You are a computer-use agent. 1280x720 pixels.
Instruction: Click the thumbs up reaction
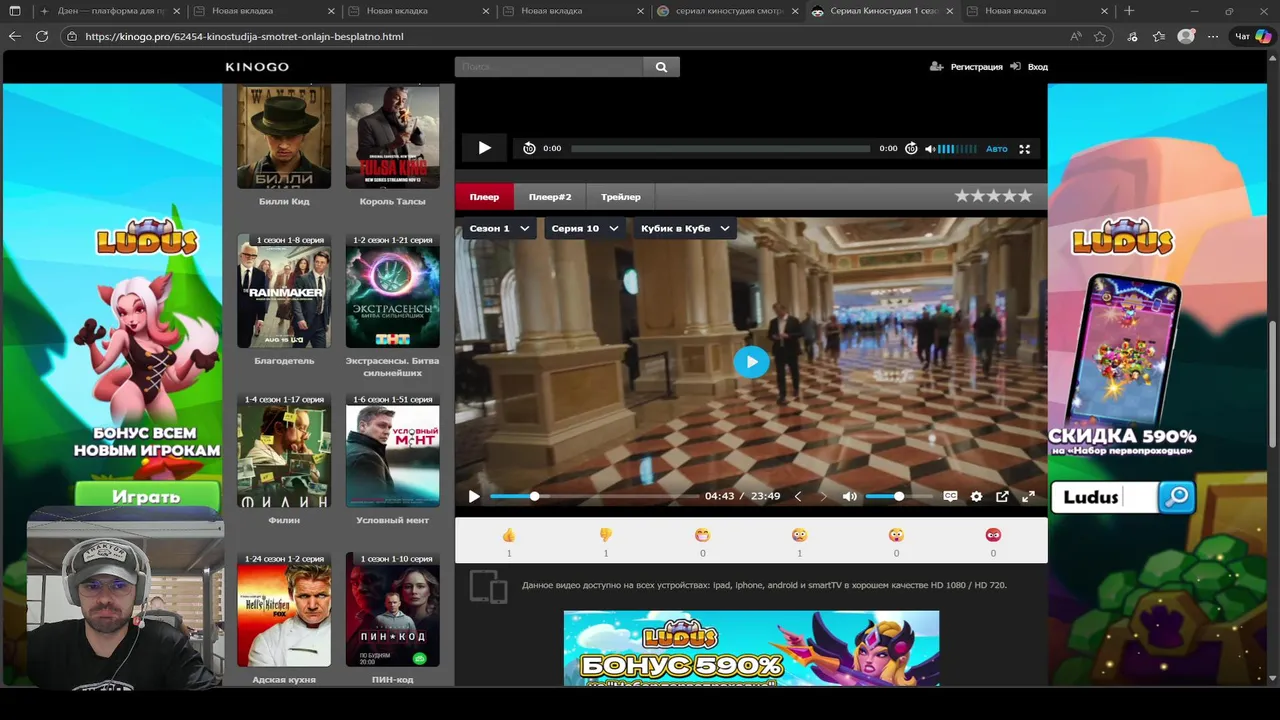(509, 535)
